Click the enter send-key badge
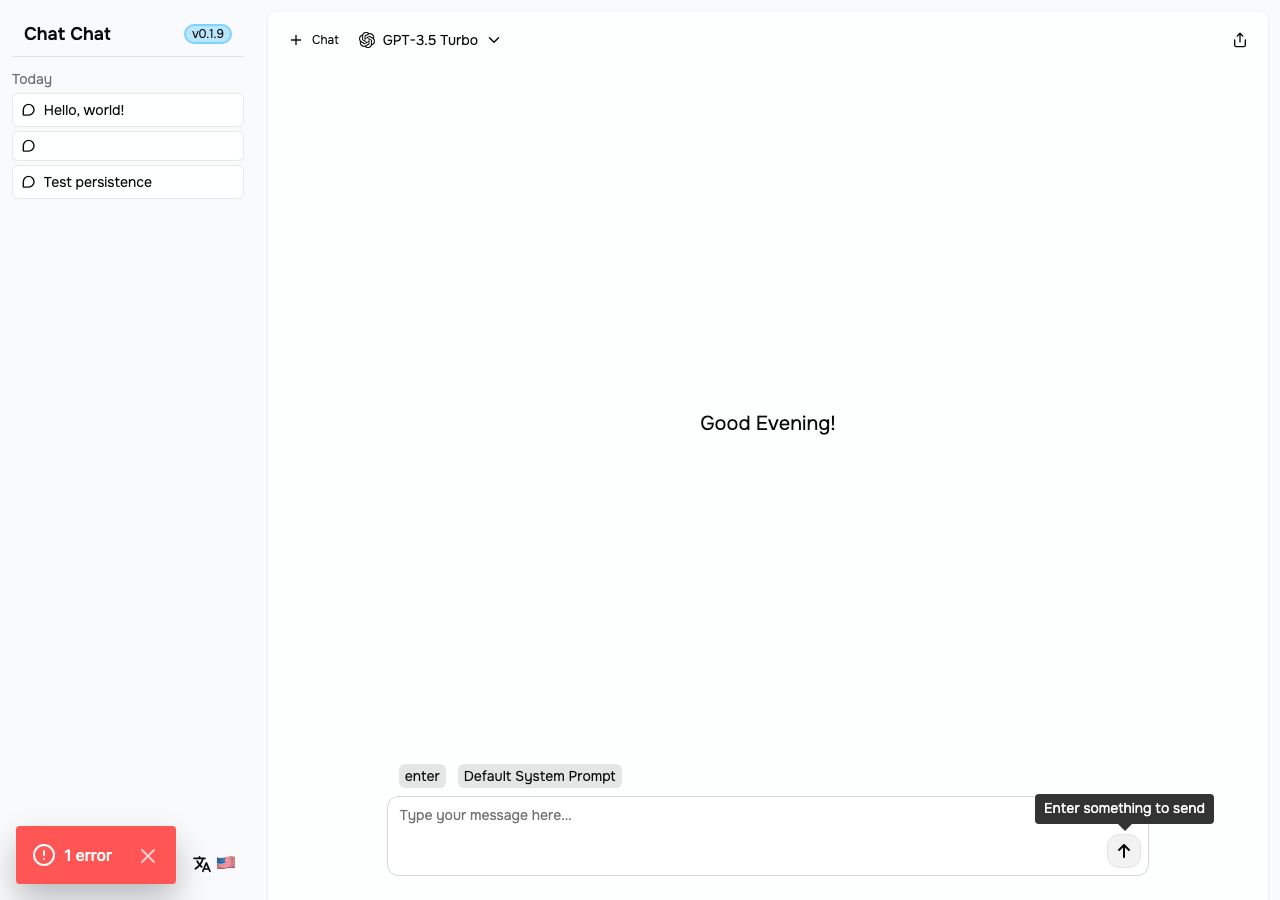 point(422,776)
